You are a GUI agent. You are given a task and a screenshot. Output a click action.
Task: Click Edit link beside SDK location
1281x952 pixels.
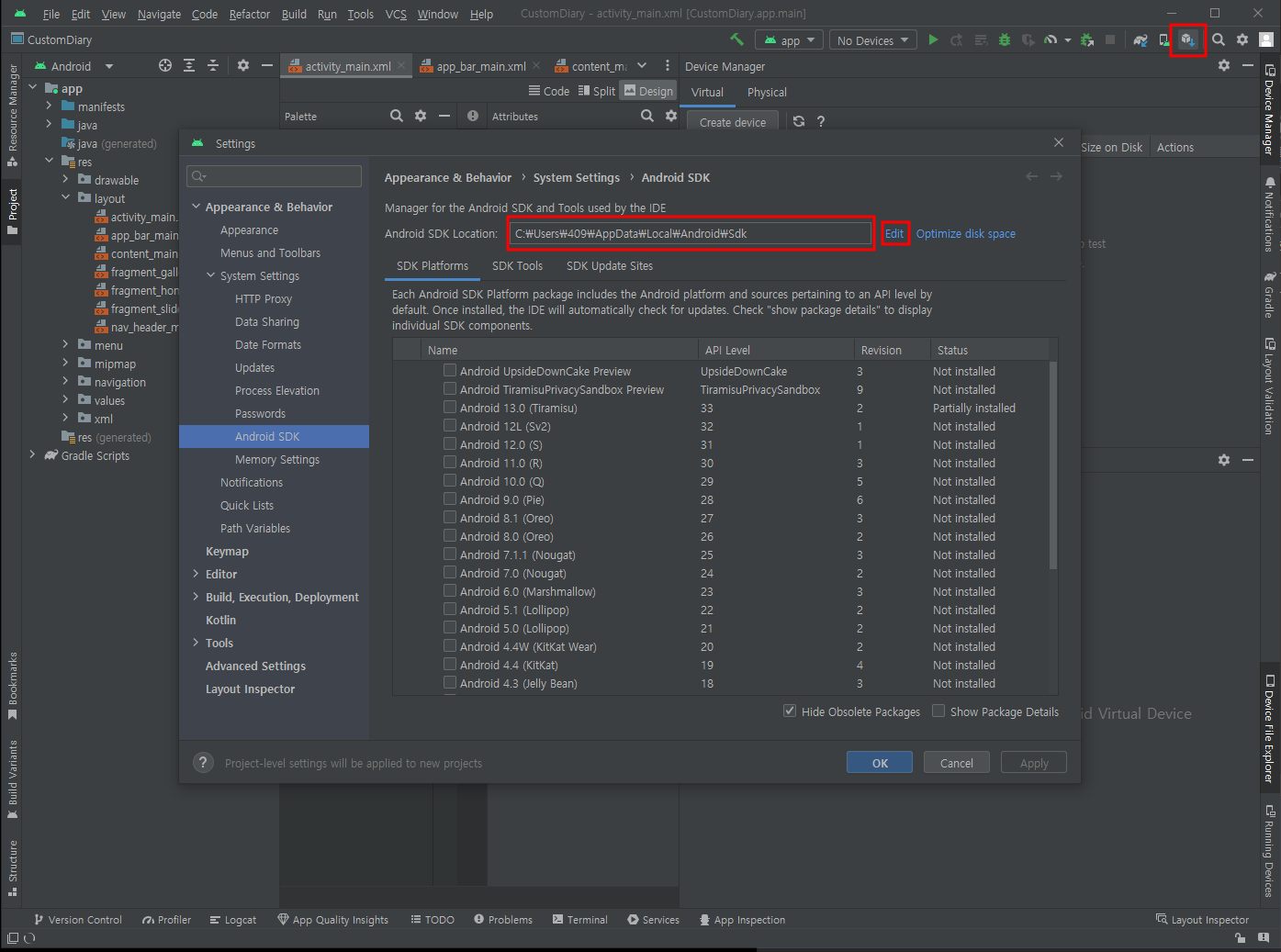click(894, 233)
